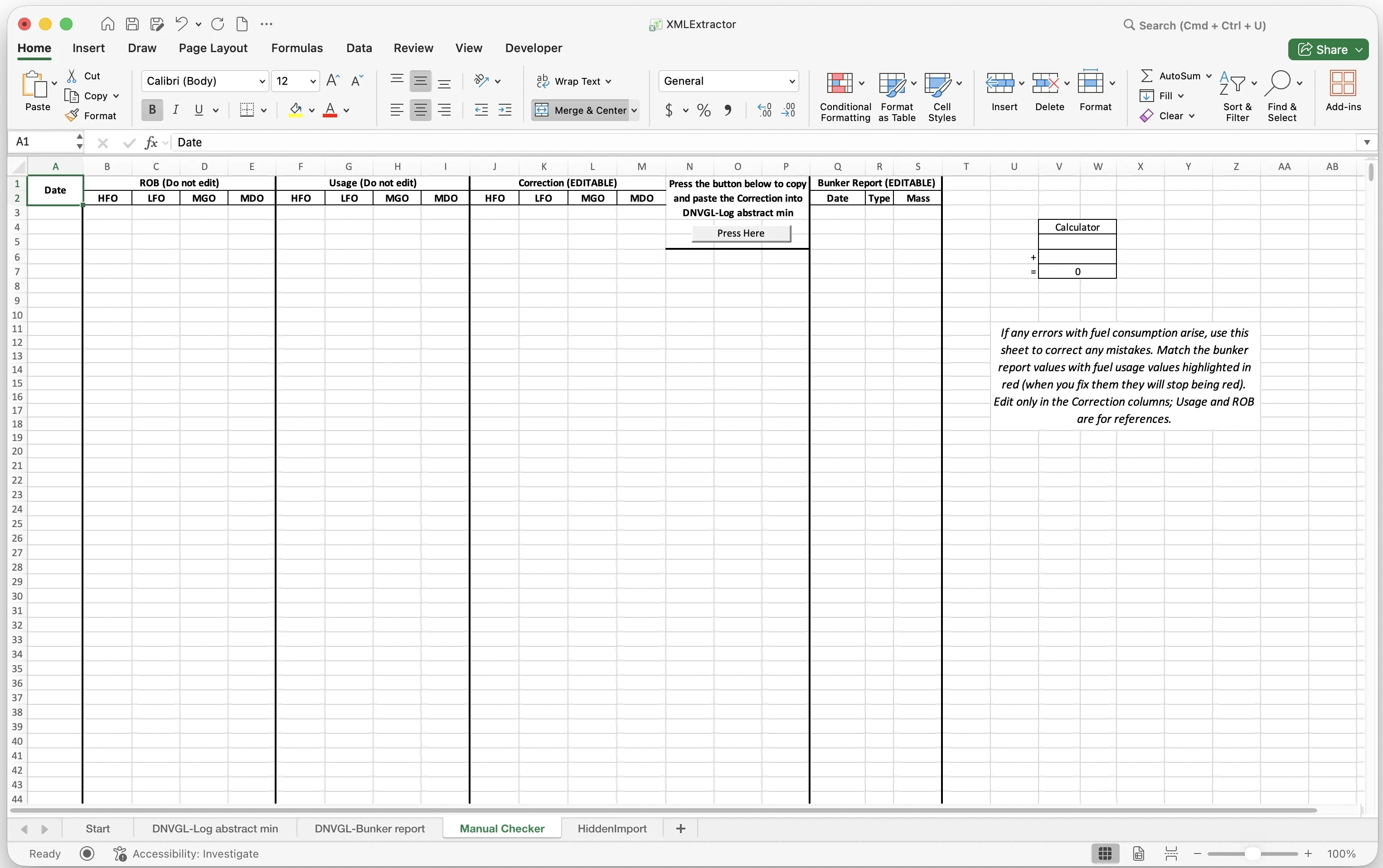Click the Save icon in title bar
The width and height of the screenshot is (1383, 868).
[x=133, y=24]
